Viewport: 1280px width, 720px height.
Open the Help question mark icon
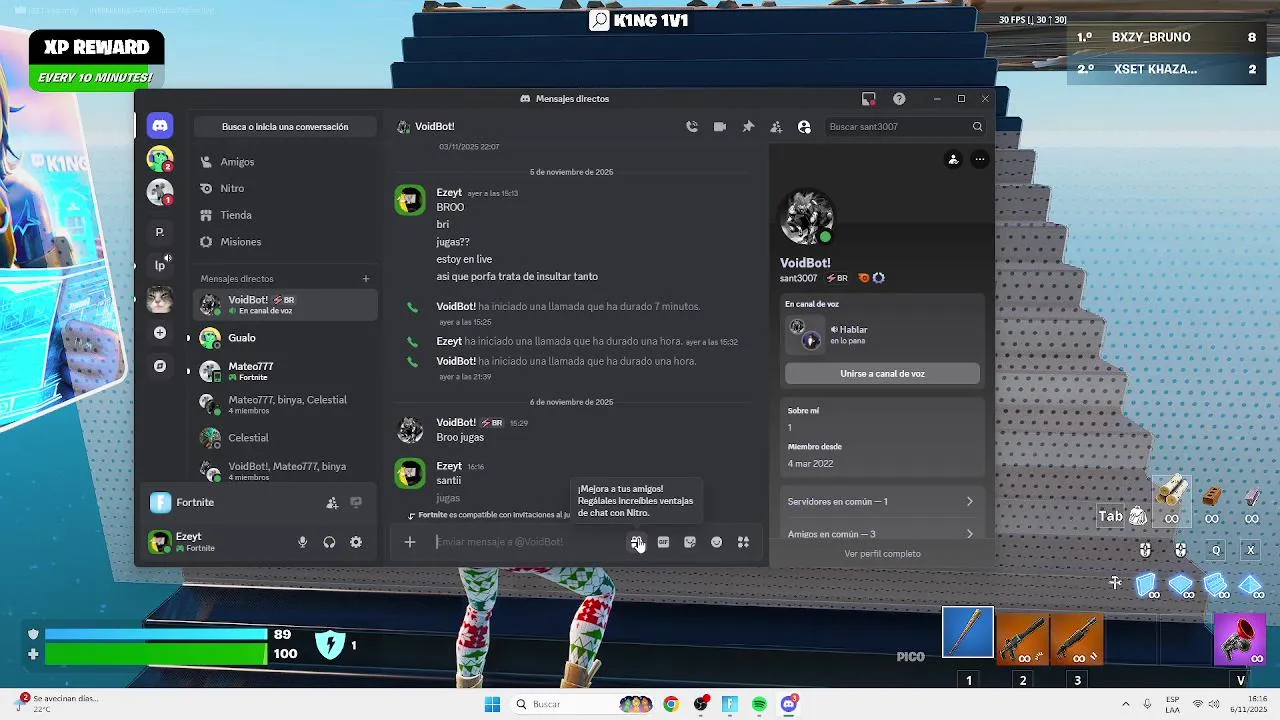899,99
